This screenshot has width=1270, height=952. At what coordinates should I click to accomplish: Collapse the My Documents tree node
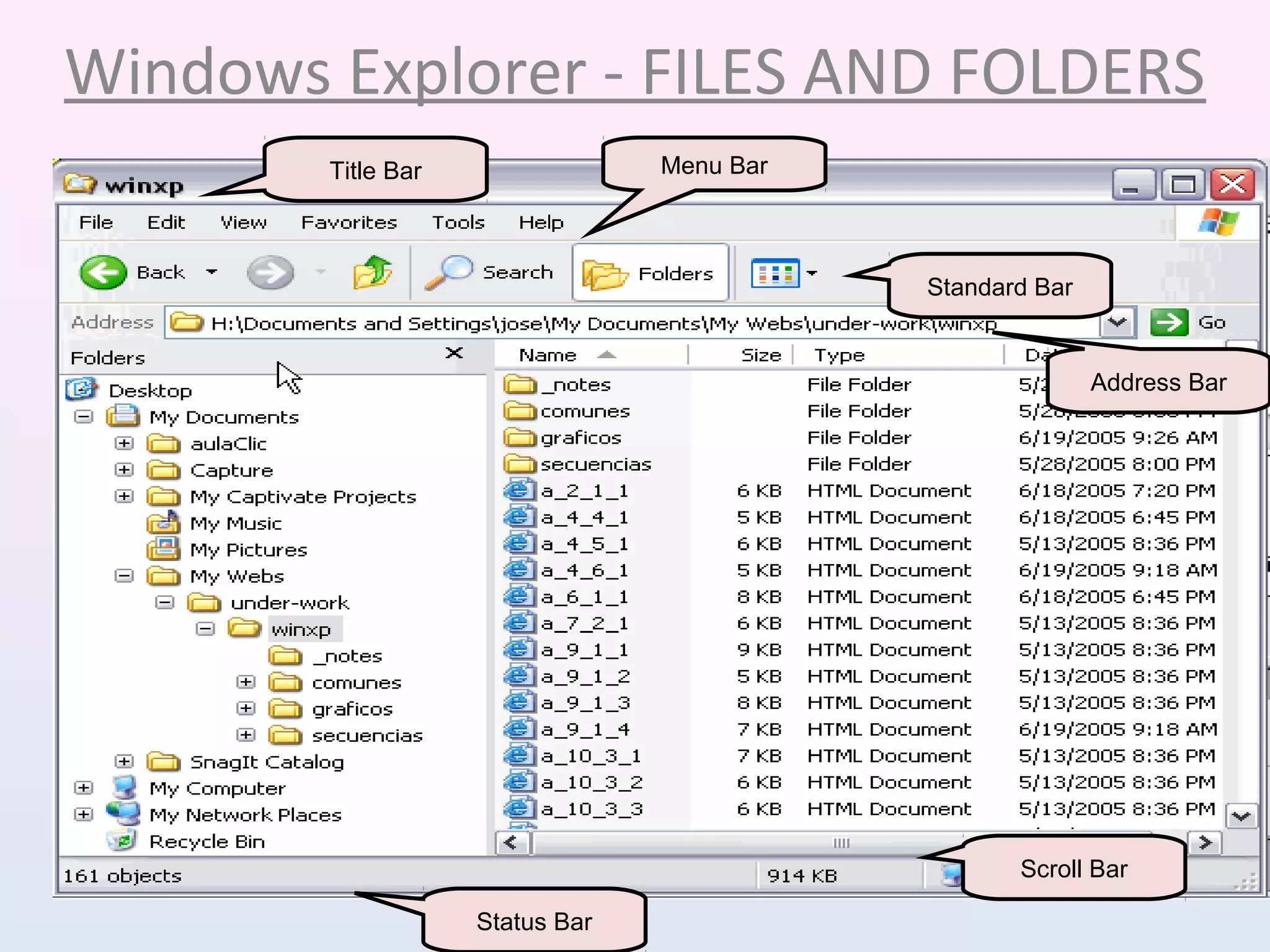coord(83,416)
